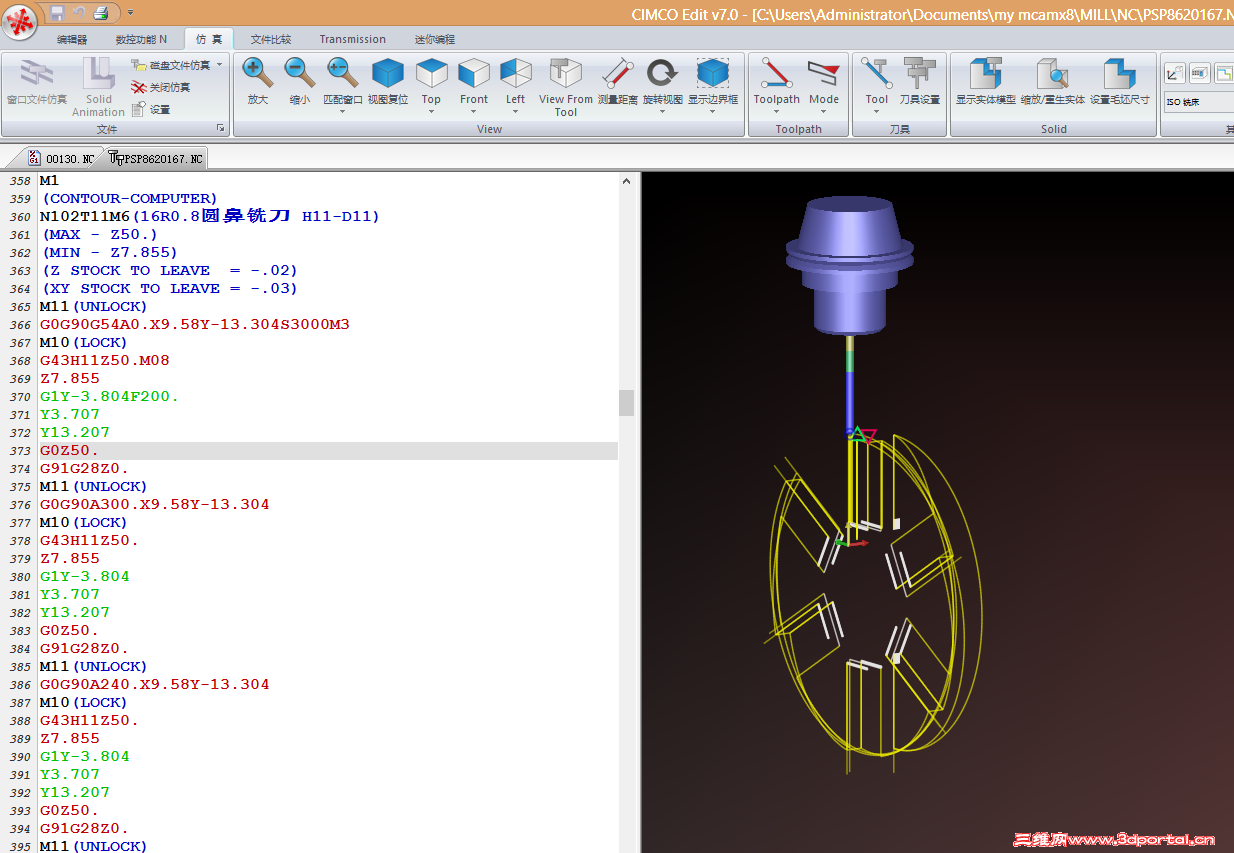
Task: Switch to the Top view cube
Action: pos(431,73)
